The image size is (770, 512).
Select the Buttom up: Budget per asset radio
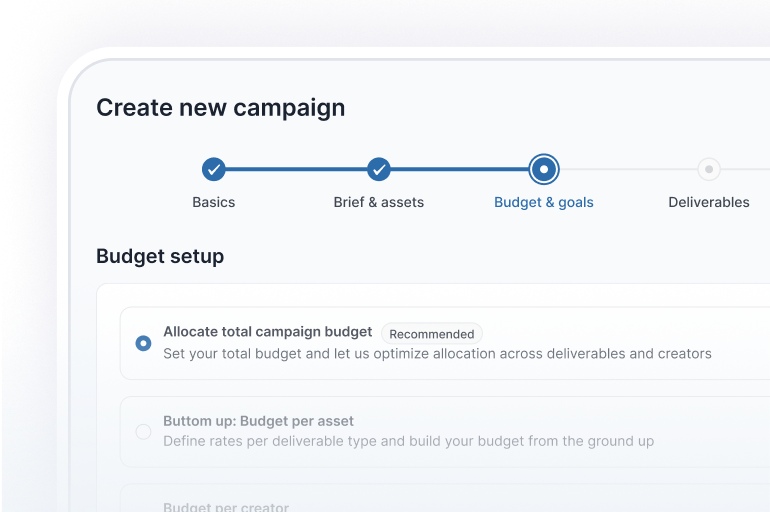(143, 432)
